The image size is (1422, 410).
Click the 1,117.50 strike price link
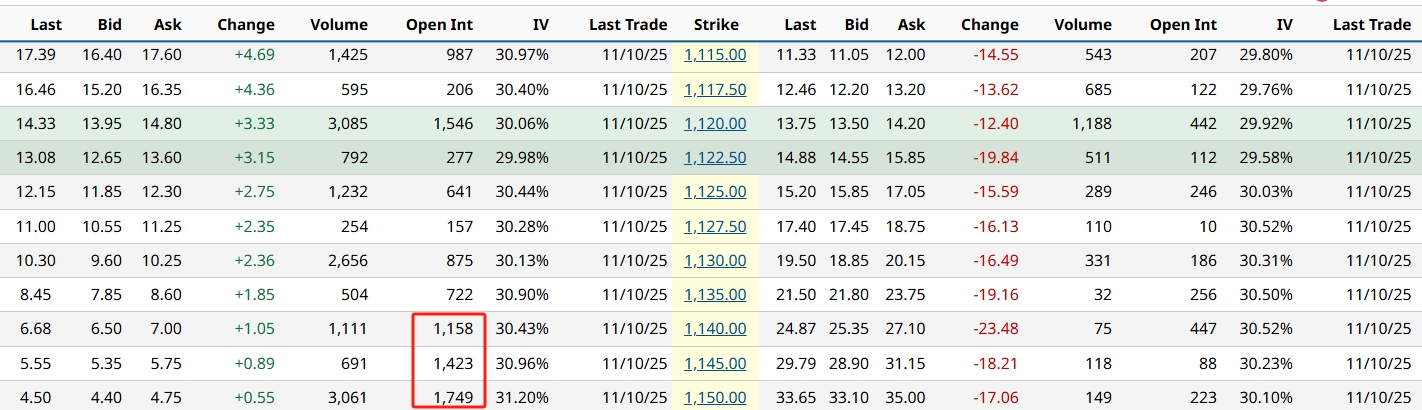click(x=715, y=90)
